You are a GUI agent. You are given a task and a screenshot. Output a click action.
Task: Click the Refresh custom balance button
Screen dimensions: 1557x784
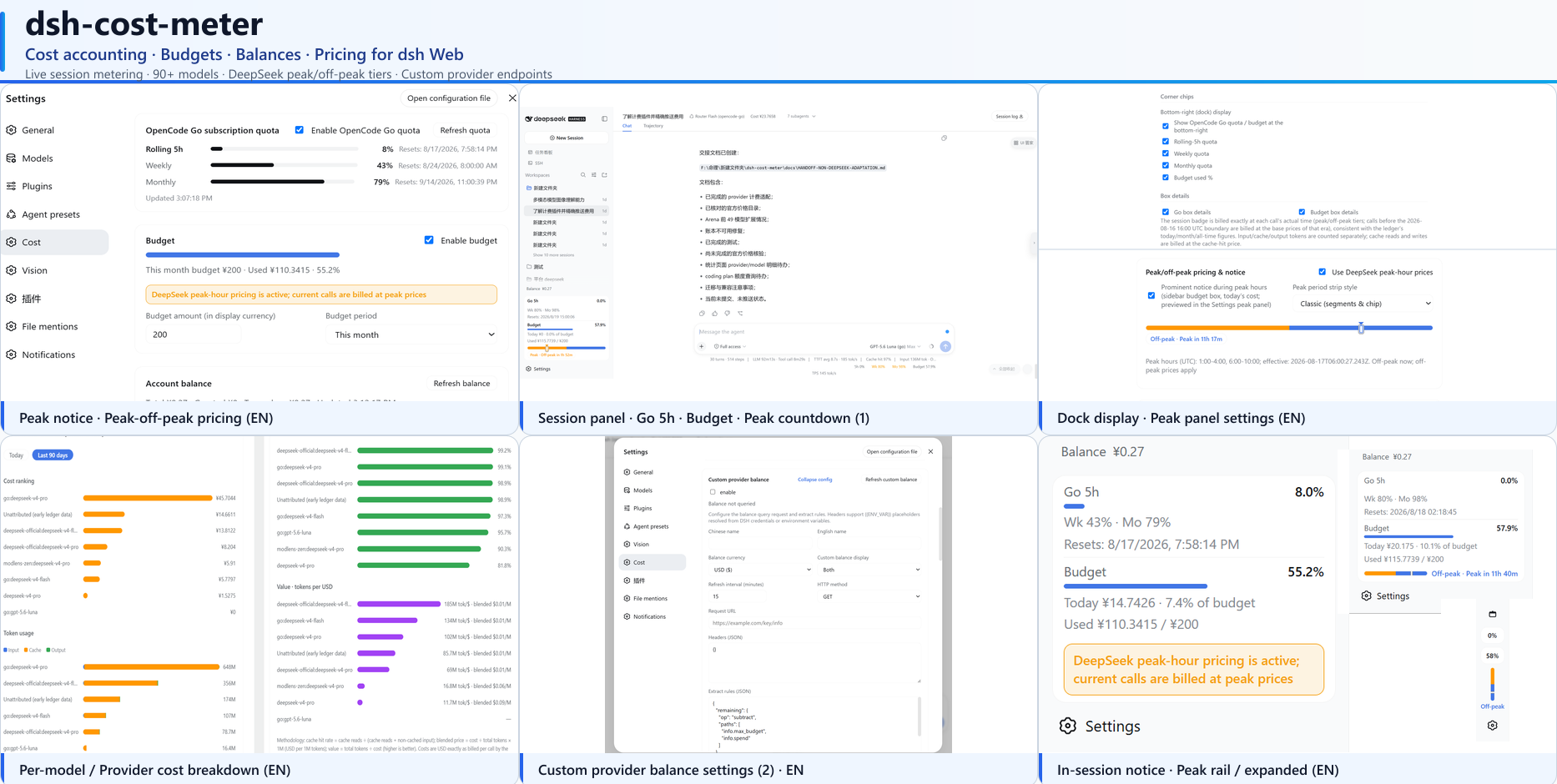pos(891,480)
